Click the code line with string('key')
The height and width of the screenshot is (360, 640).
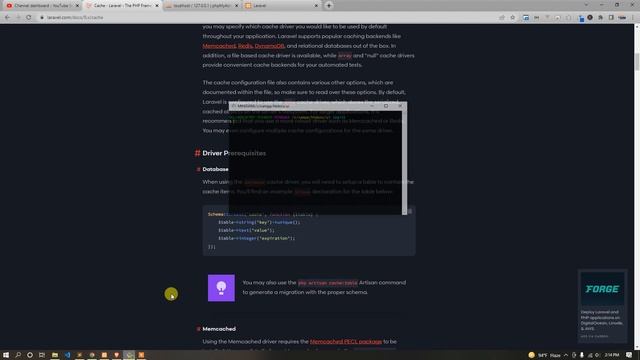tap(259, 222)
